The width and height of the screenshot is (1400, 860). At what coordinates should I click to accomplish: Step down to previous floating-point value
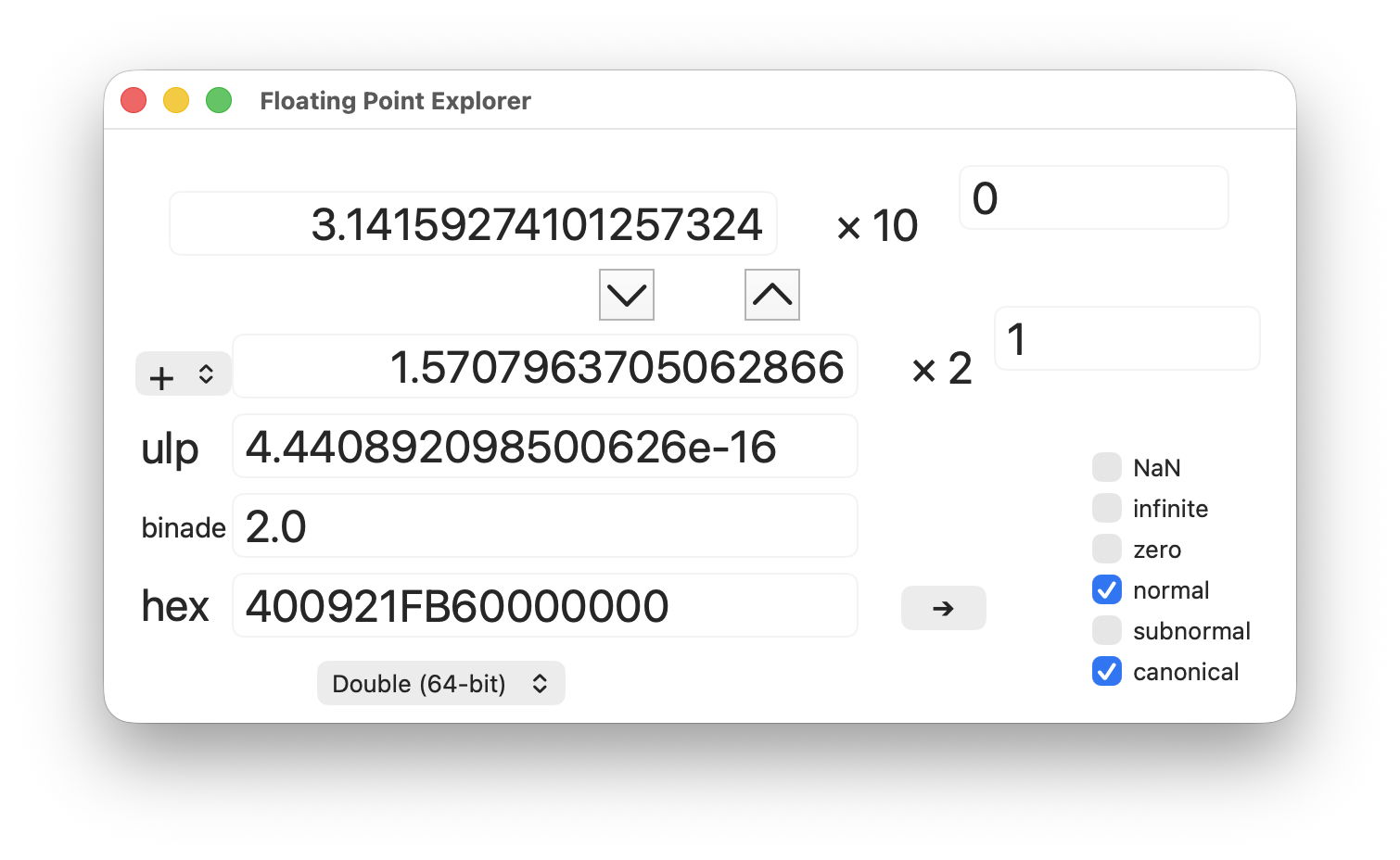click(627, 295)
